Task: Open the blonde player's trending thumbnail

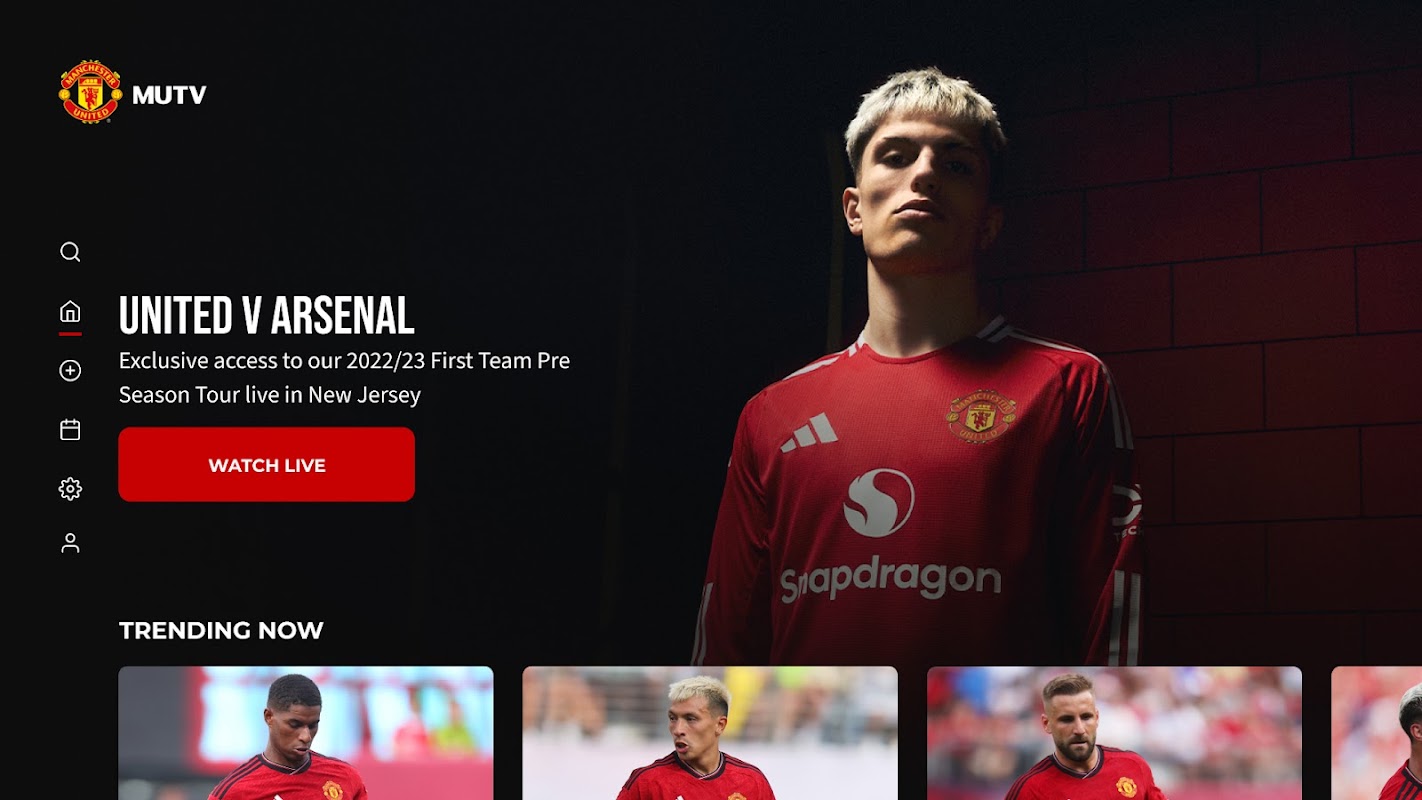Action: click(x=710, y=733)
